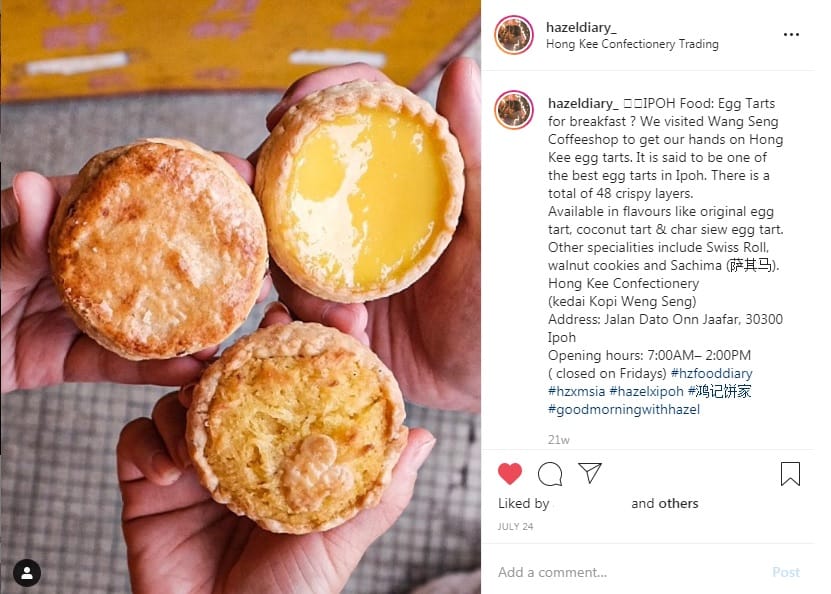Click the red heart like icon
The height and width of the screenshot is (594, 831).
coord(510,473)
